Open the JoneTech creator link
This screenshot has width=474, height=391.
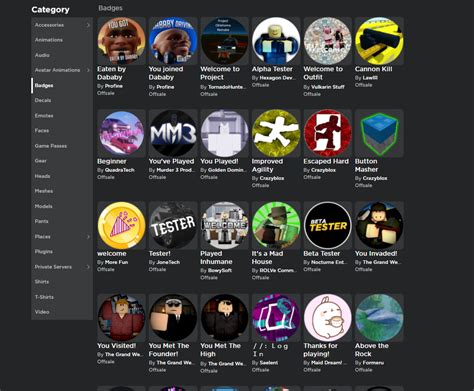tap(168, 262)
